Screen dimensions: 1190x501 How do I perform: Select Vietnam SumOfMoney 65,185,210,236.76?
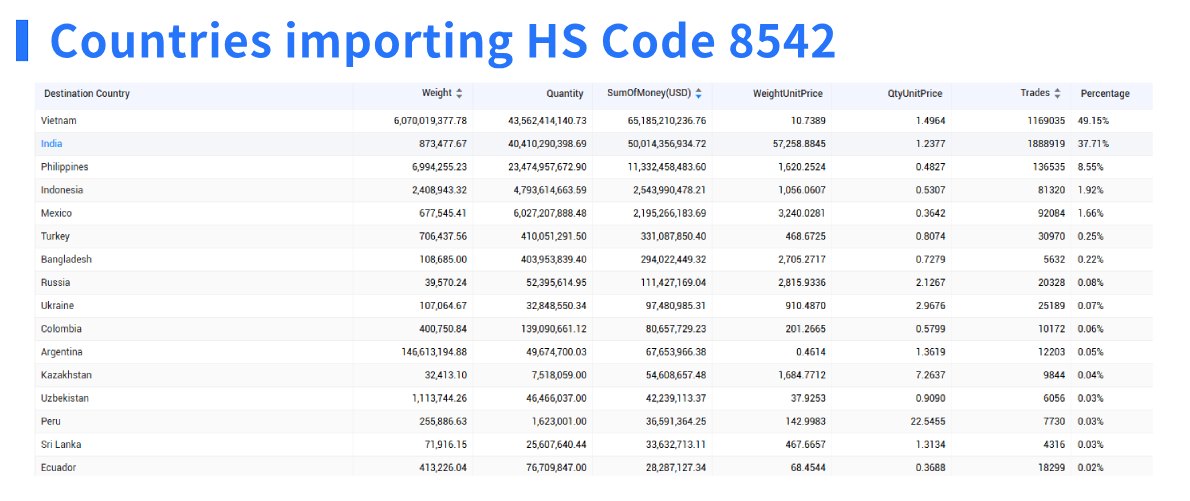[667, 121]
